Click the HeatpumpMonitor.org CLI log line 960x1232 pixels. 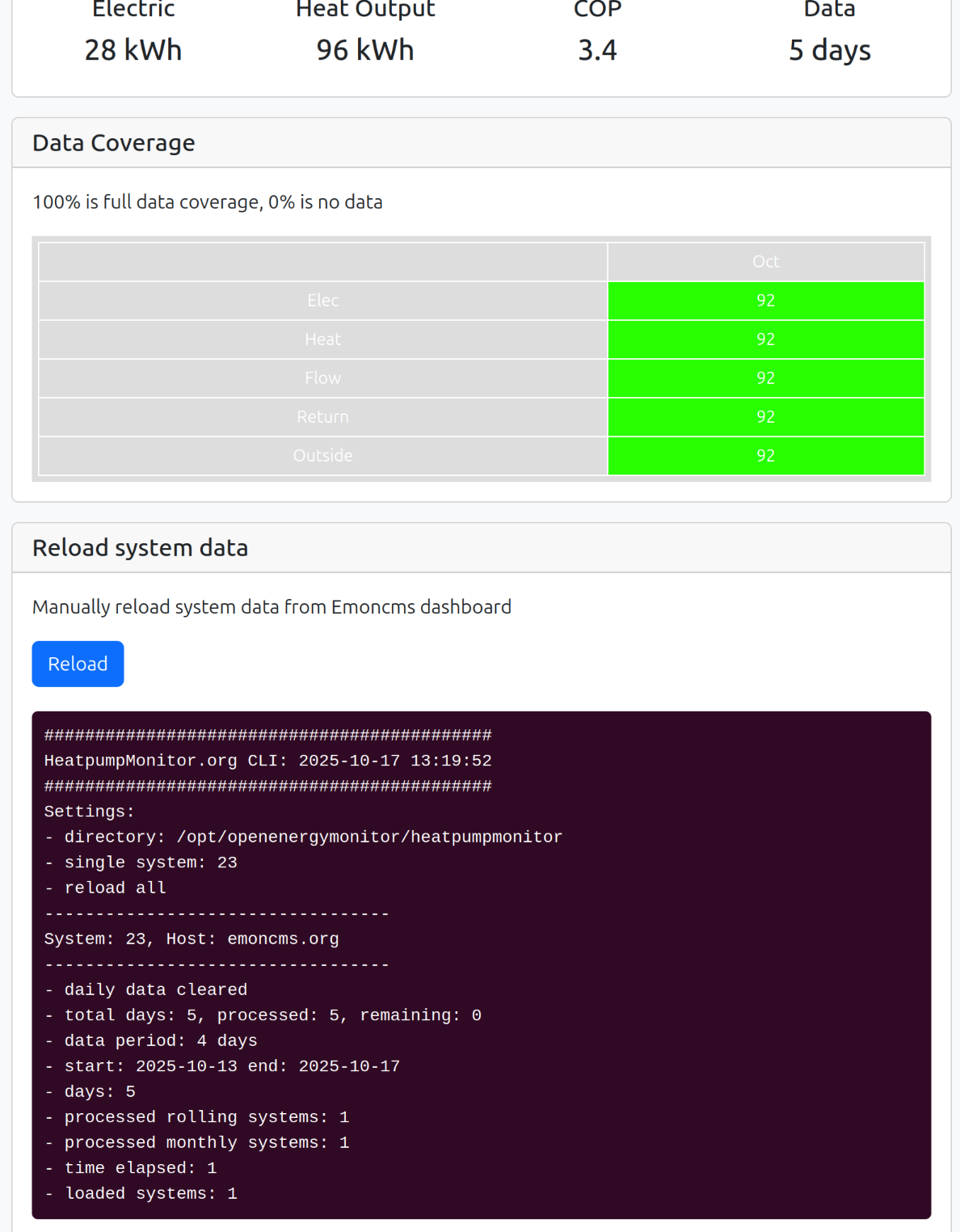pyautogui.click(x=267, y=761)
